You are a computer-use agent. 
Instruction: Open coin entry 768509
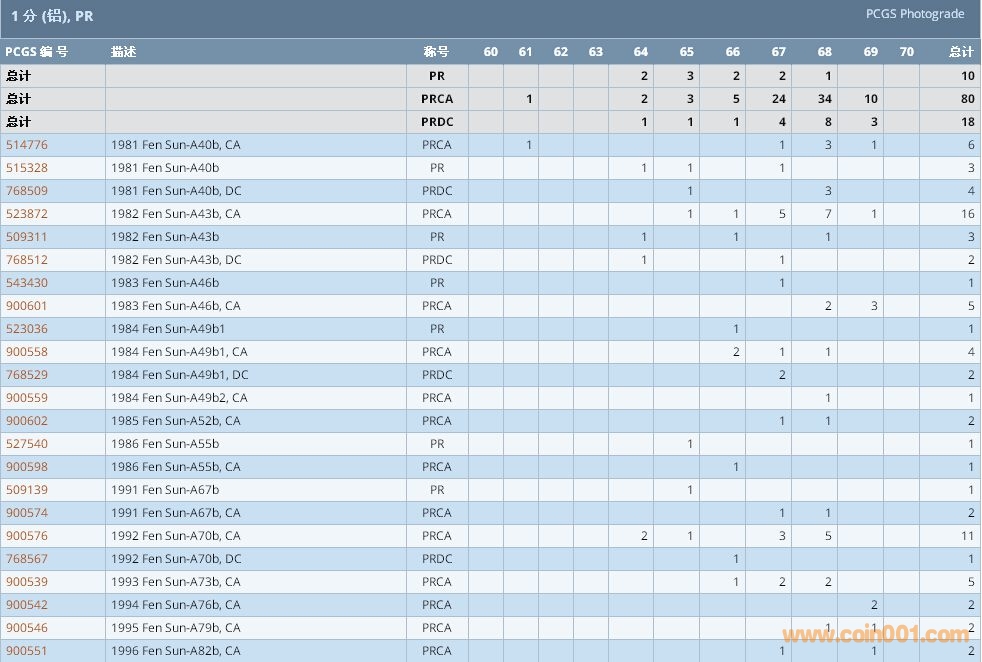pos(27,191)
